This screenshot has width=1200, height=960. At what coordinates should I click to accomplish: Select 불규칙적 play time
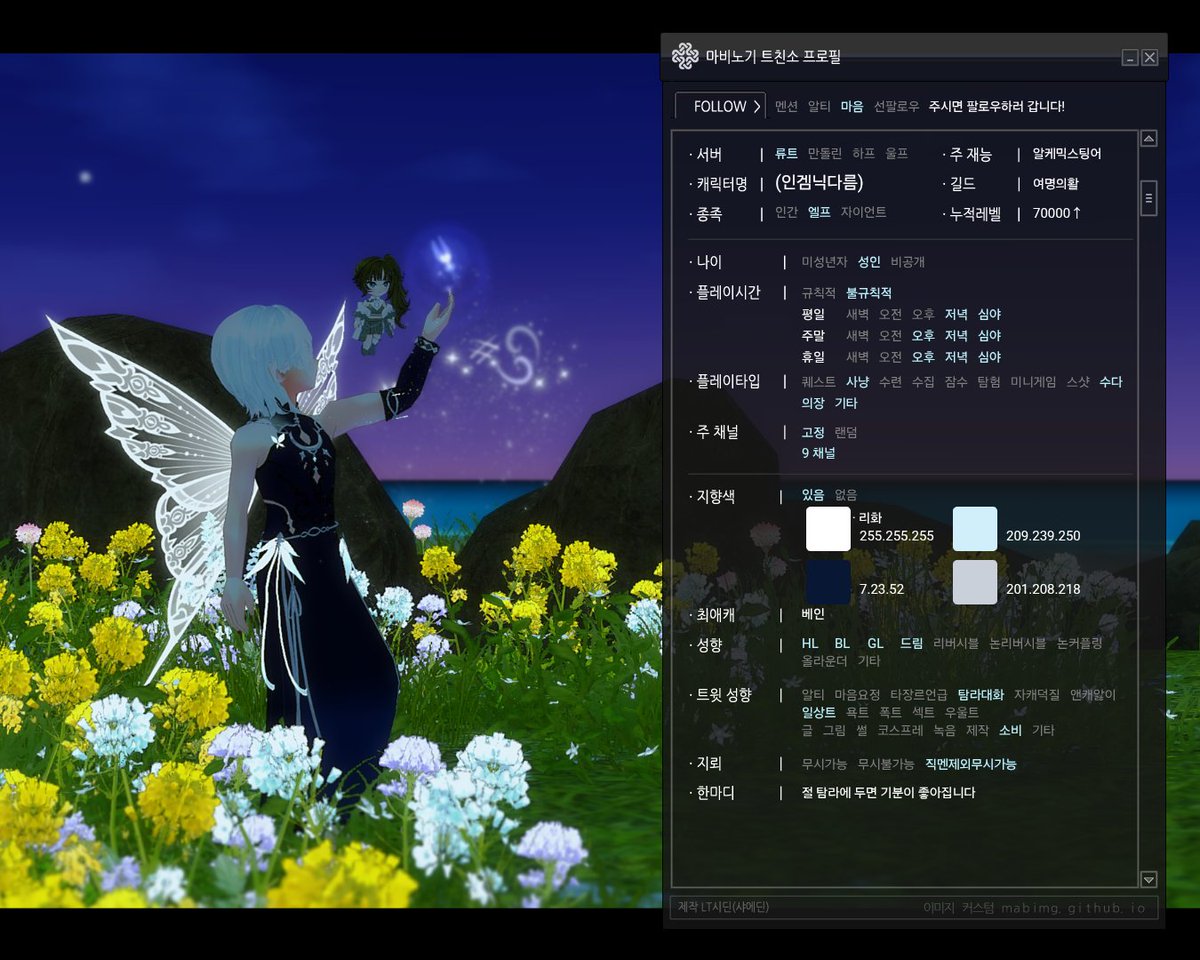pyautogui.click(x=869, y=293)
